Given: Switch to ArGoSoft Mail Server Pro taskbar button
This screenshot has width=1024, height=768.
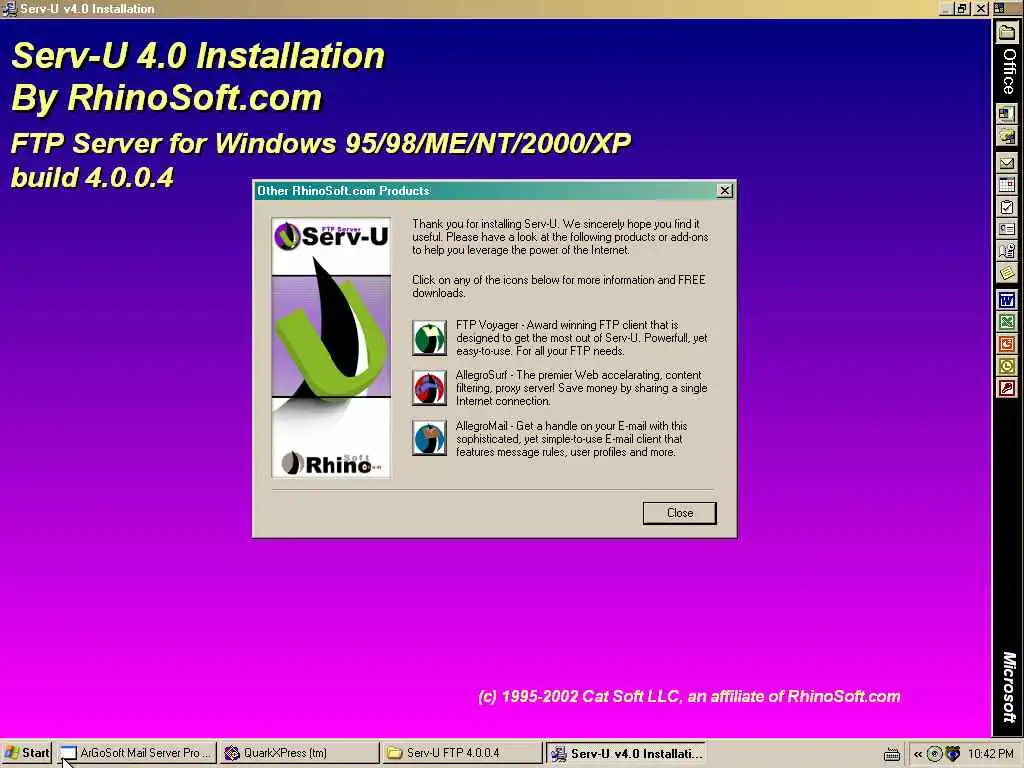Looking at the screenshot, I should pos(136,753).
